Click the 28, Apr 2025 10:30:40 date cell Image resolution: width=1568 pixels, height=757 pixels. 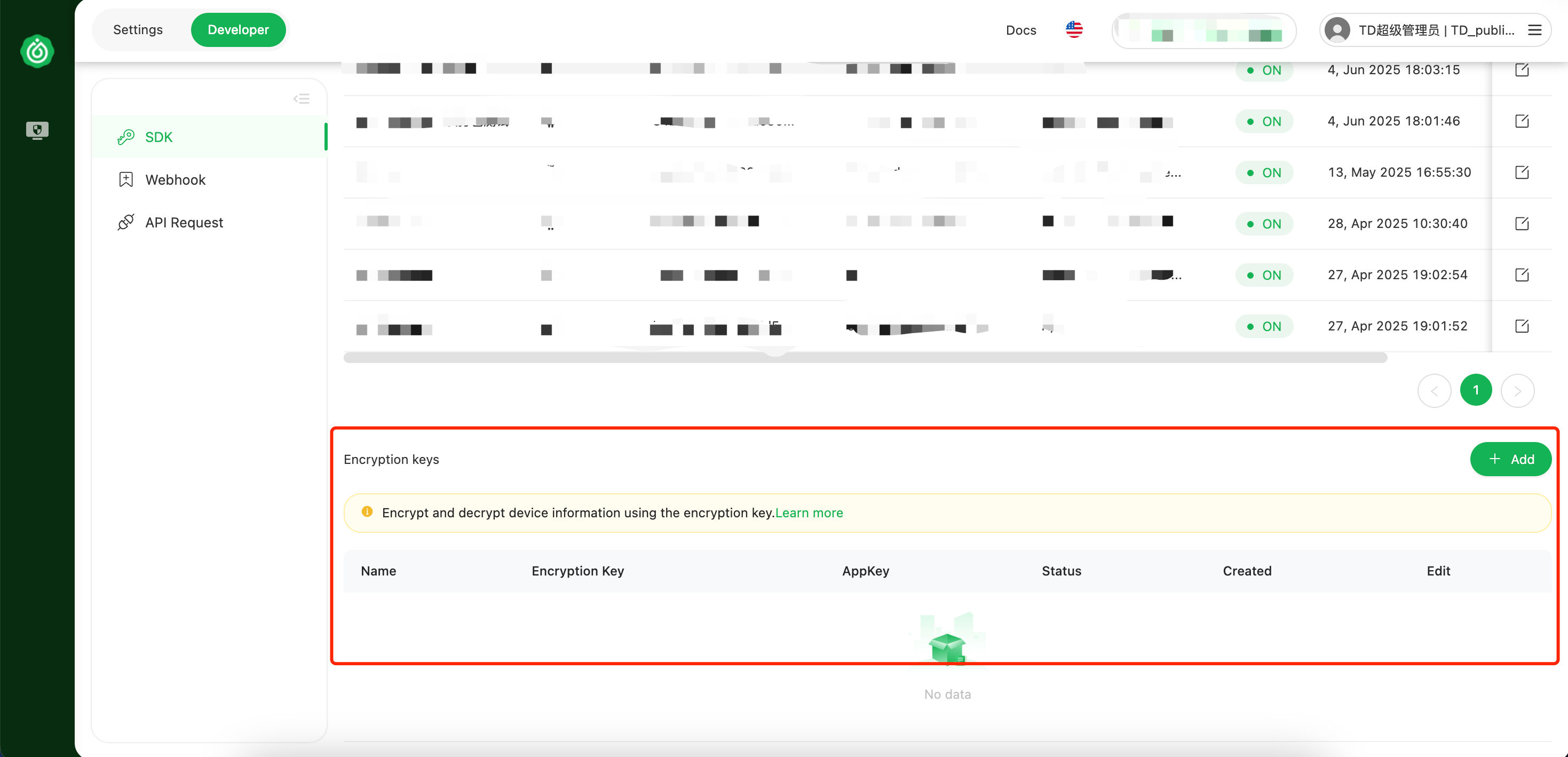pos(1397,224)
